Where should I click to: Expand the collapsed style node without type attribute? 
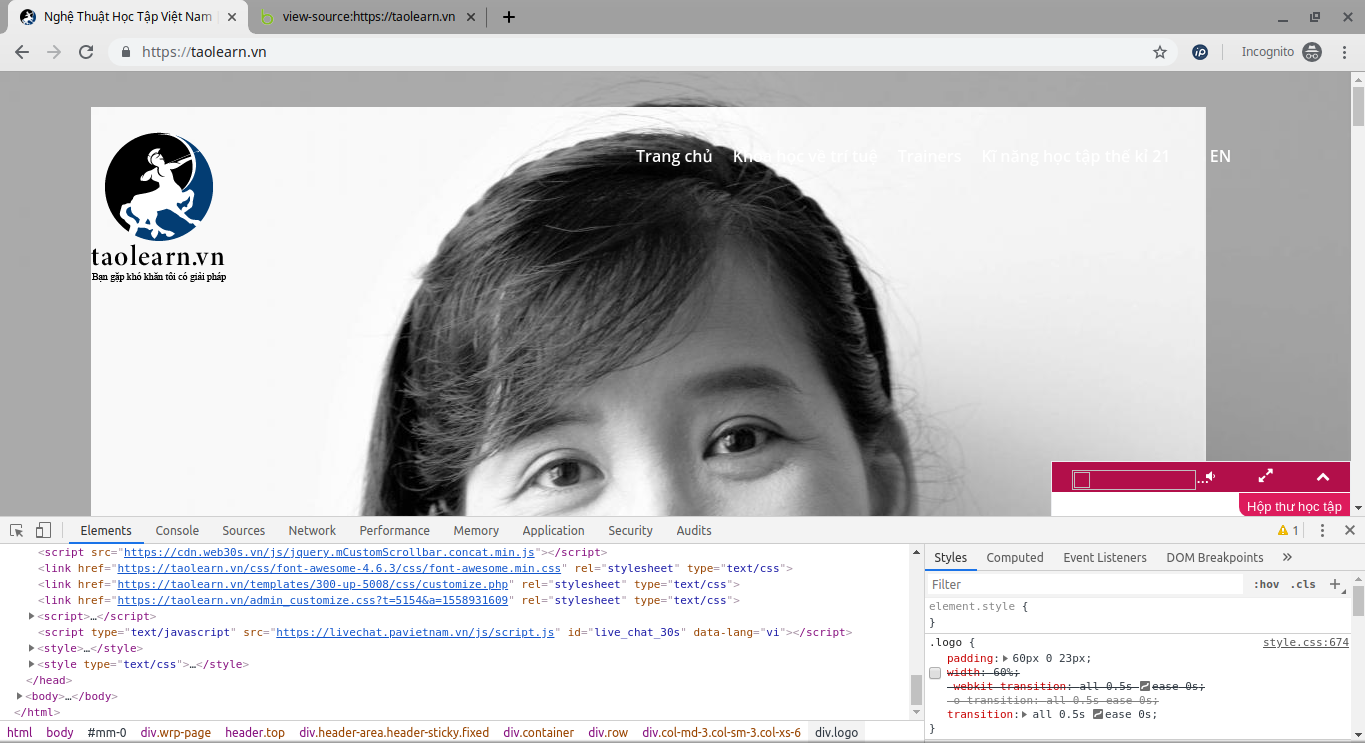coord(32,648)
